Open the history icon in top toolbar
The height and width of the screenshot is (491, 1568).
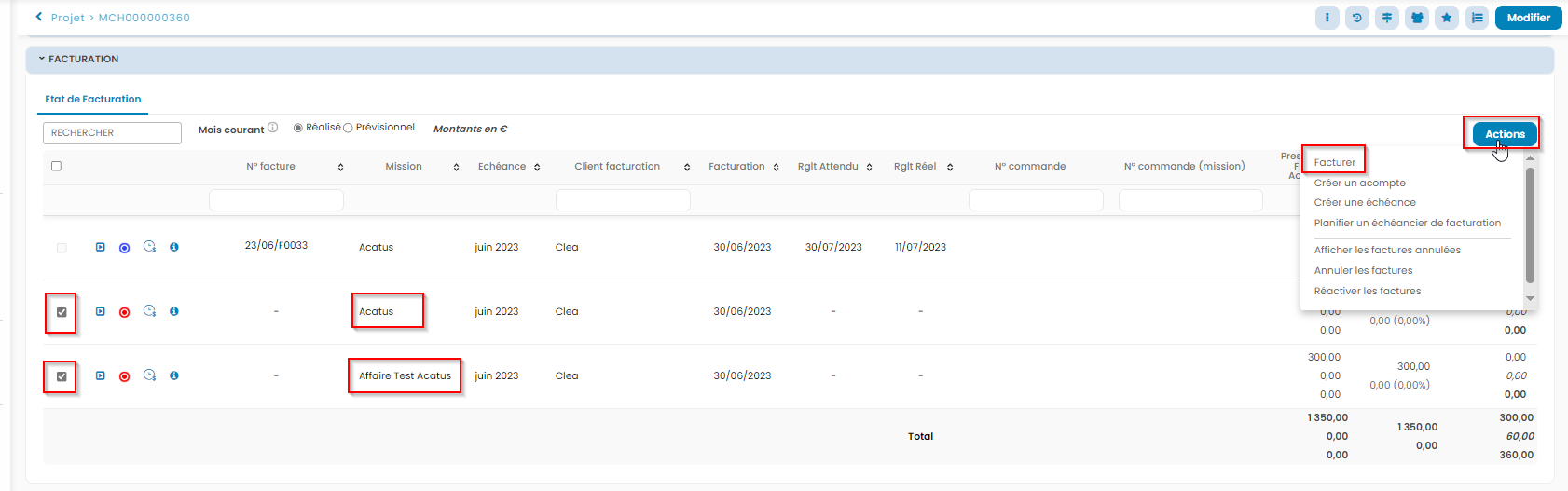1356,18
